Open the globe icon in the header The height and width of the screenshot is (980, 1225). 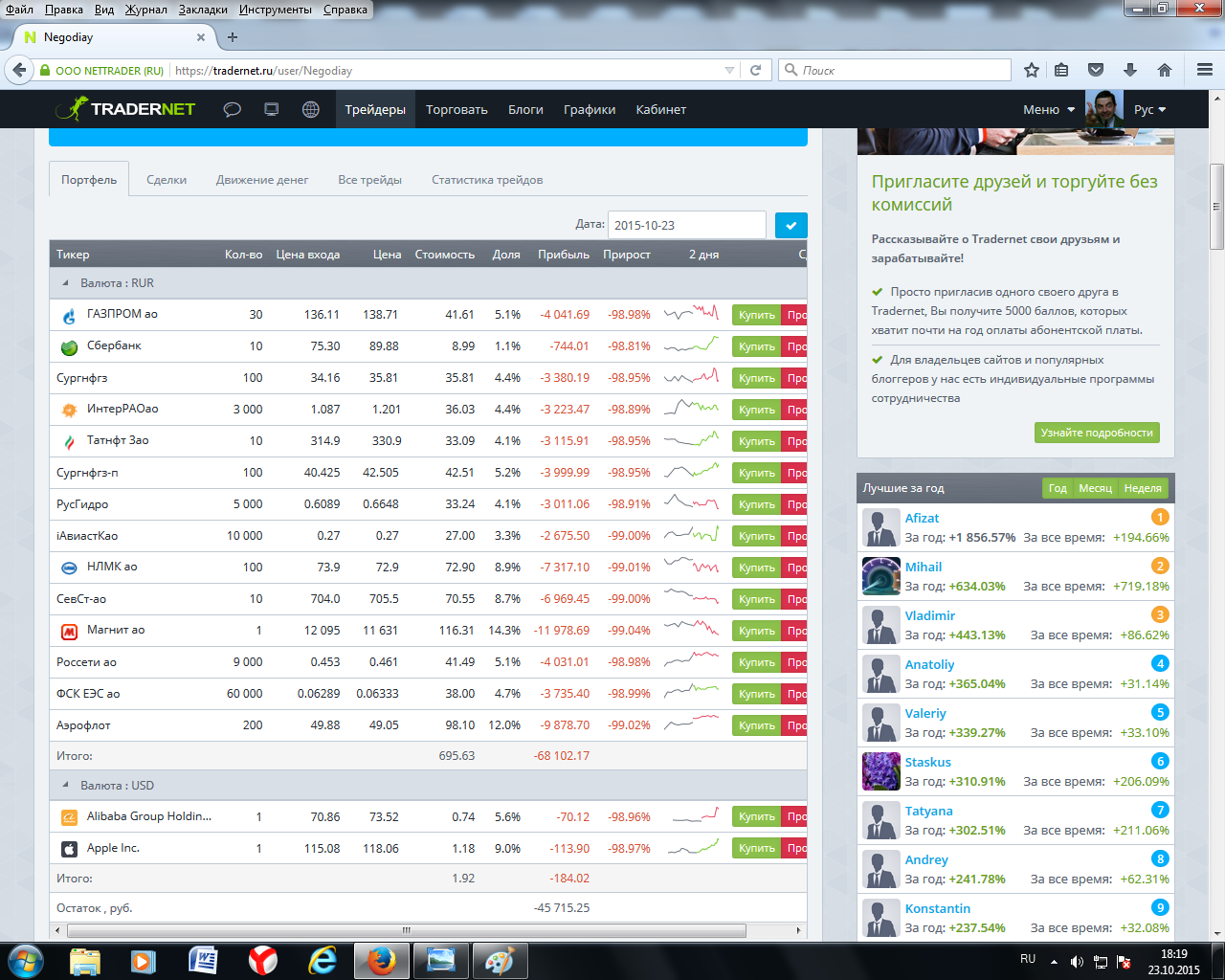pyautogui.click(x=311, y=109)
